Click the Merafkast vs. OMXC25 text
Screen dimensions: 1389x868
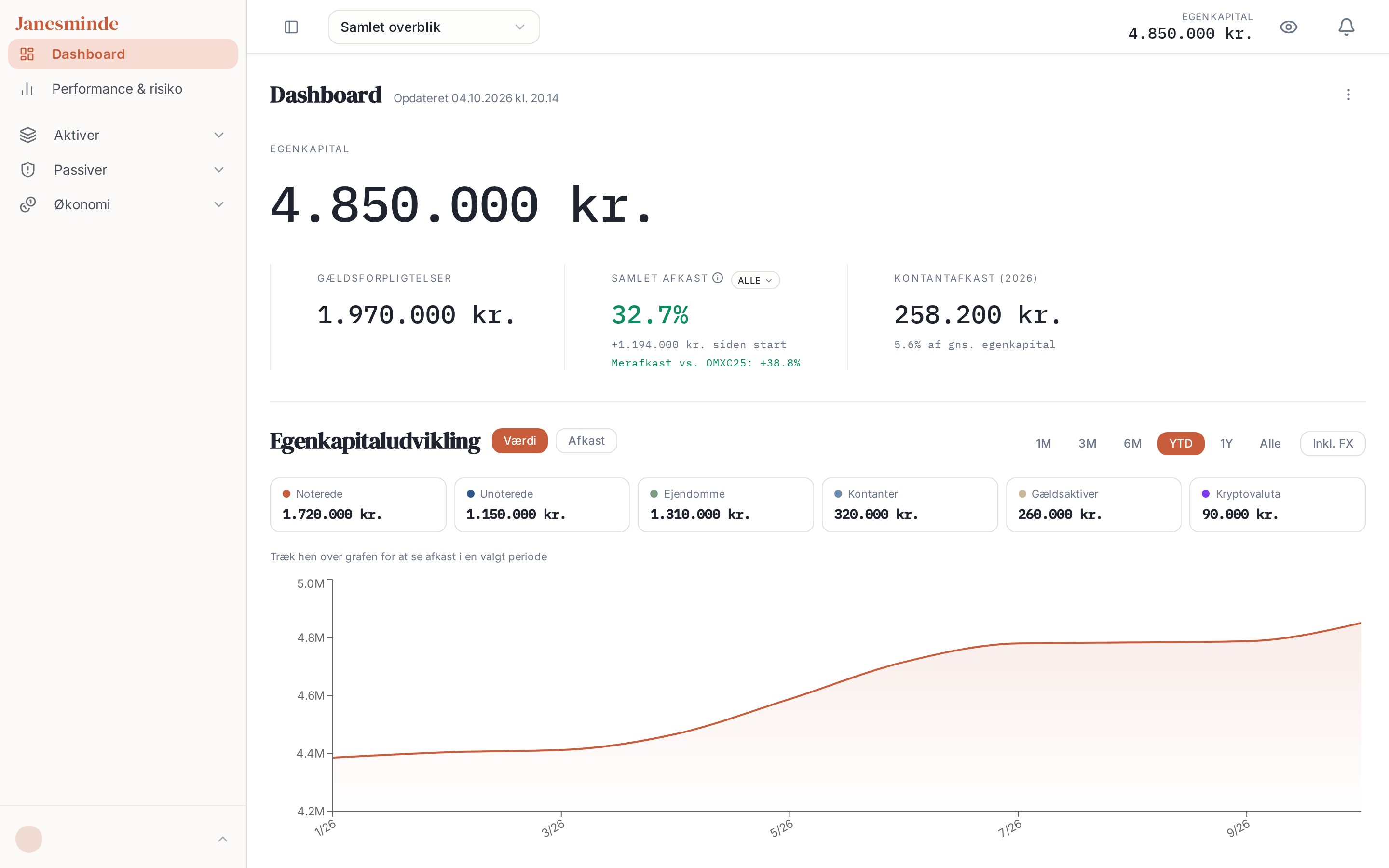pyautogui.click(x=706, y=363)
